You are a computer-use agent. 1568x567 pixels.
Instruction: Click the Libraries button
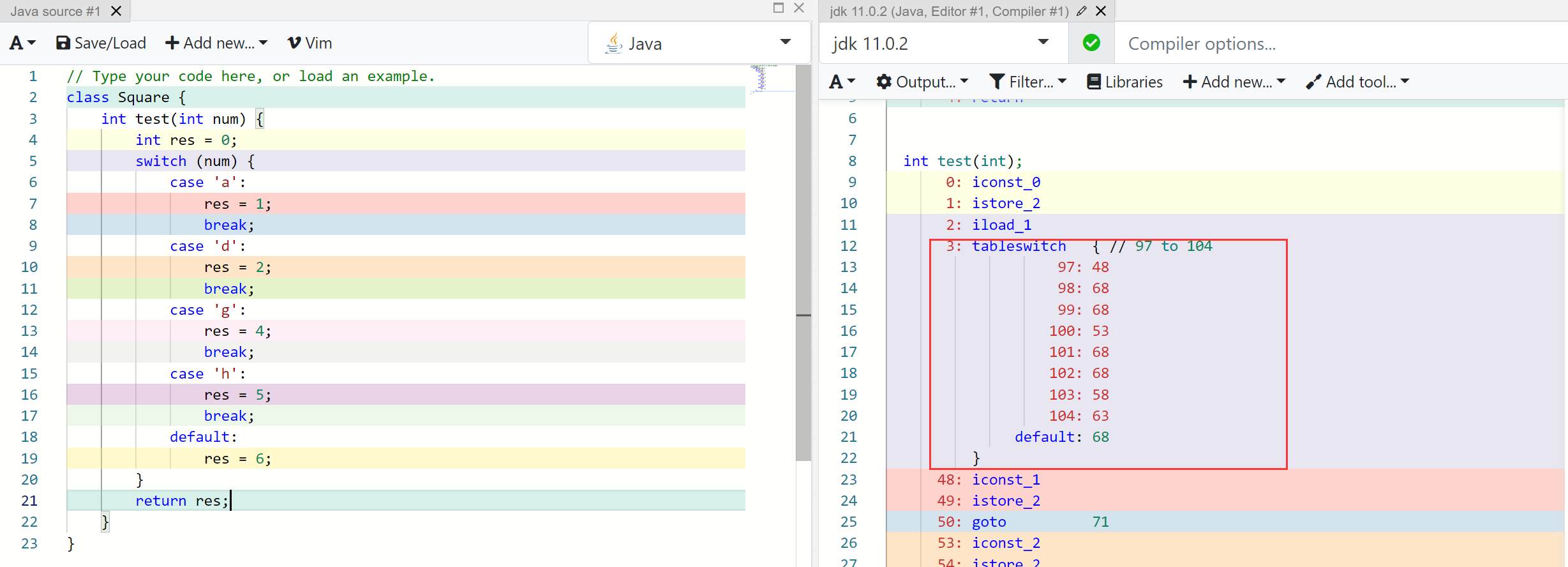pyautogui.click(x=1124, y=82)
